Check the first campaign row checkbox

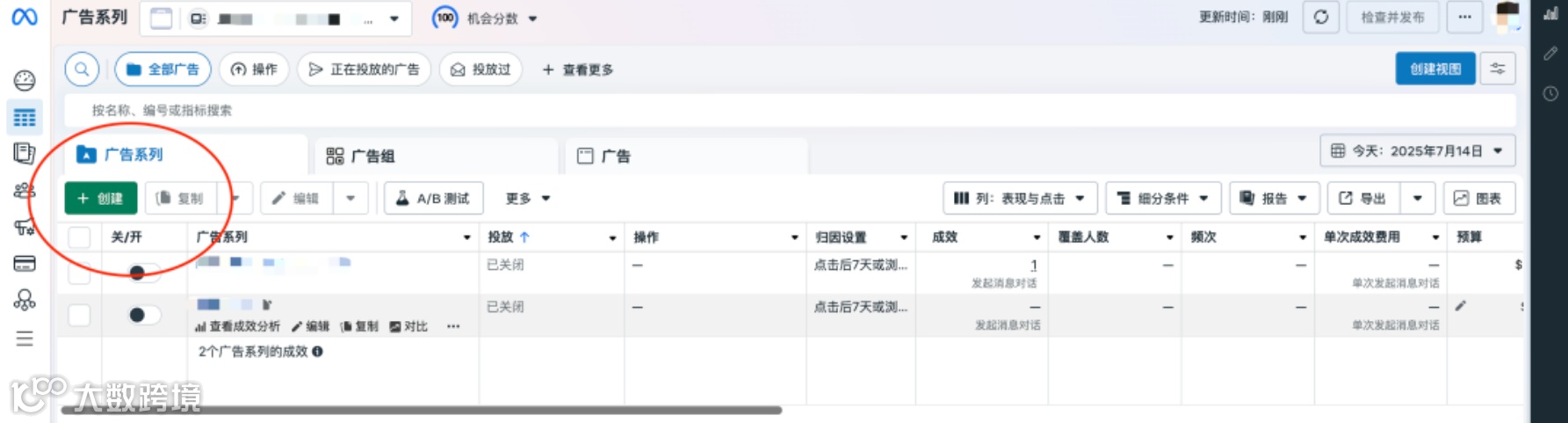click(79, 273)
